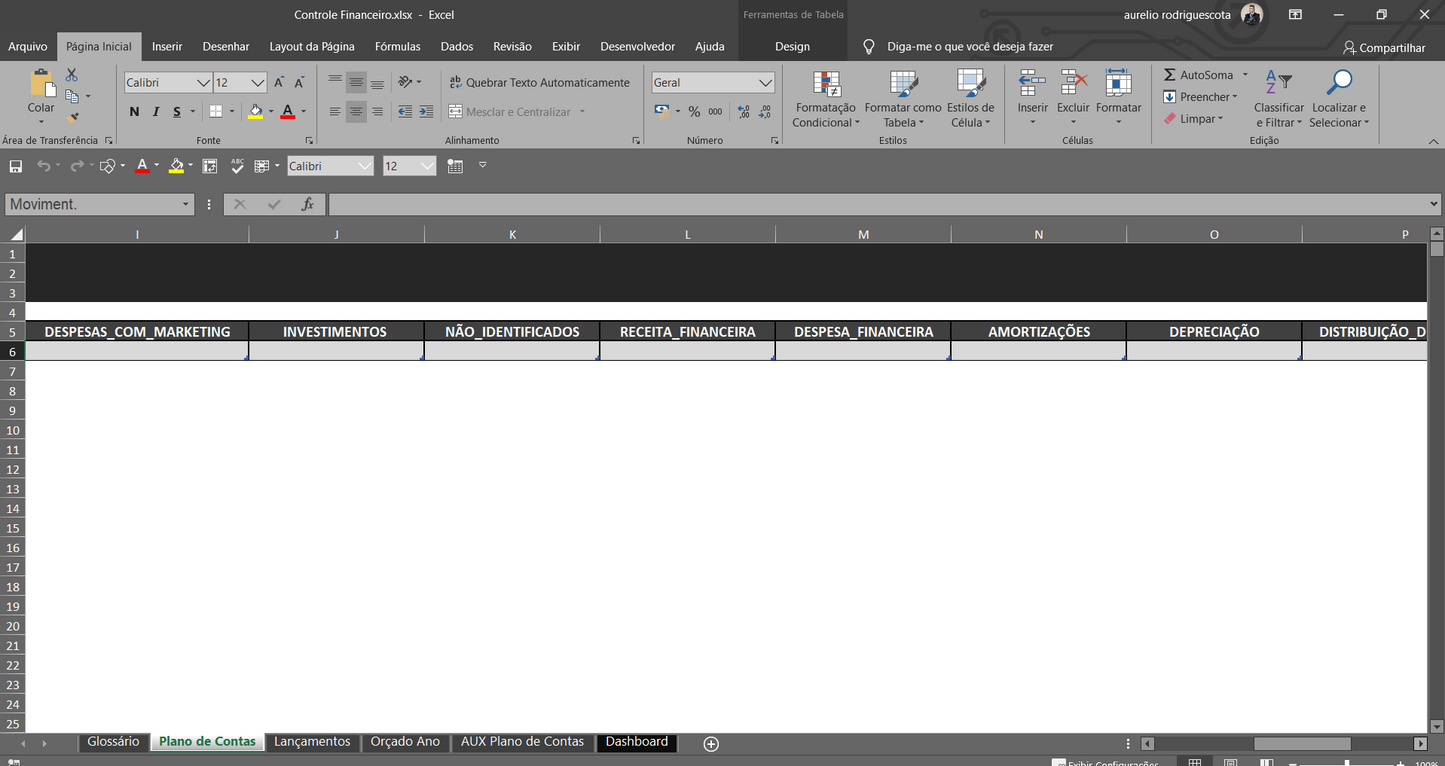Image resolution: width=1445 pixels, height=766 pixels.
Task: Click Classificar e Filtrar in the ribbon
Action: 1278,97
